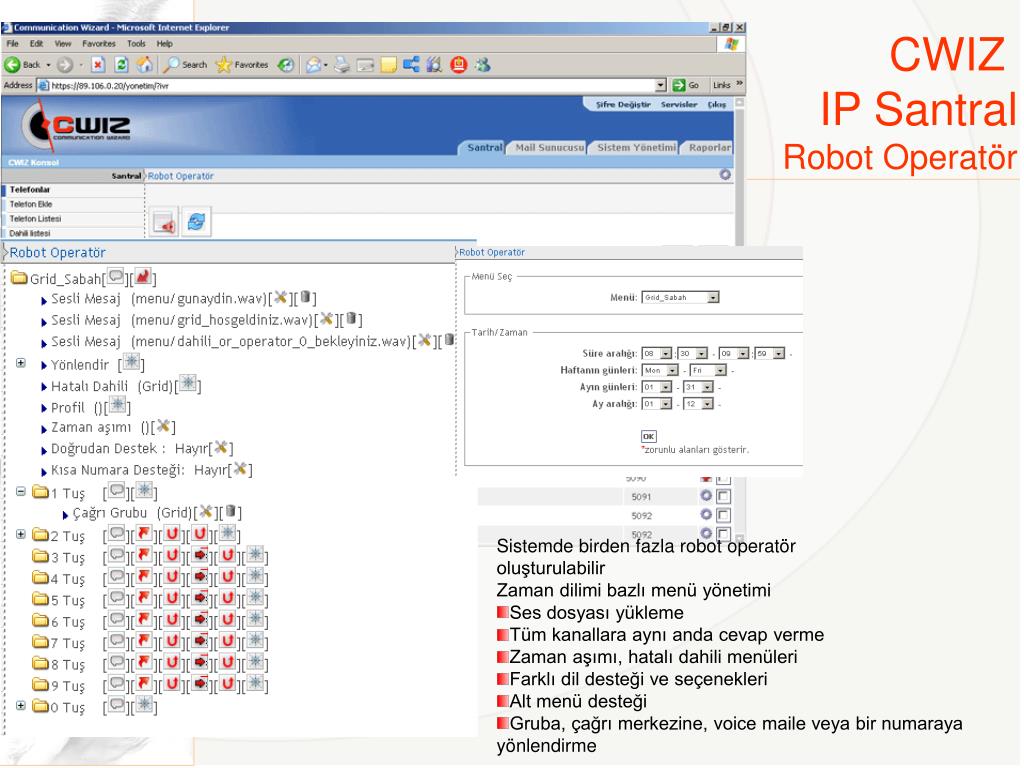Click the Şifre Değiştir link
Image resolution: width=1024 pixels, height=768 pixels.
[623, 104]
